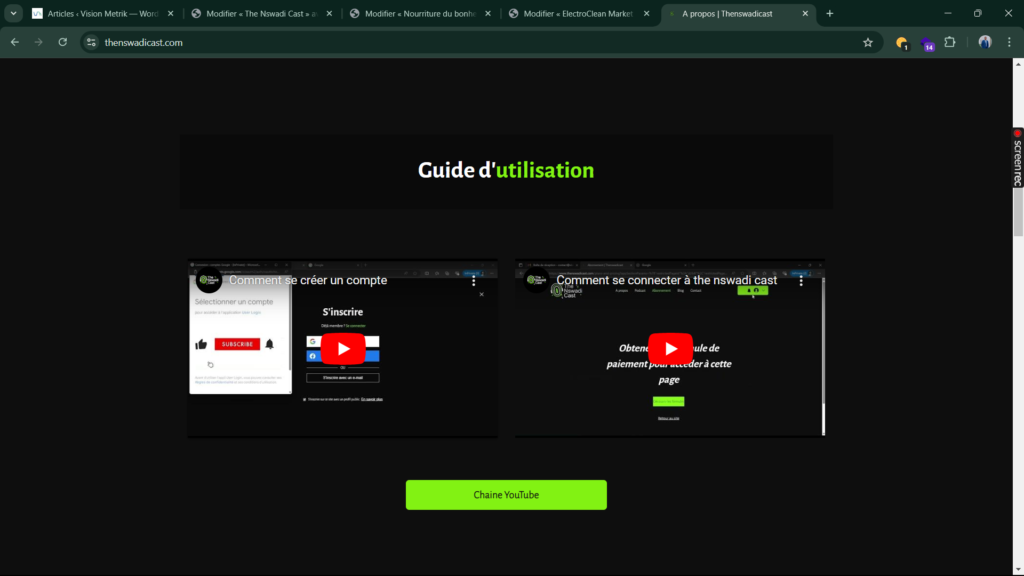Close the Modifier The Nswadi Cast tab
Image resolution: width=1024 pixels, height=576 pixels.
point(329,13)
